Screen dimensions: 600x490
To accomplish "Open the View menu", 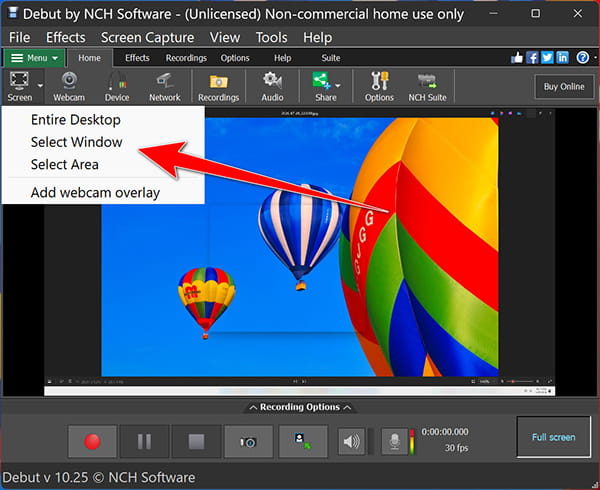I will [225, 37].
